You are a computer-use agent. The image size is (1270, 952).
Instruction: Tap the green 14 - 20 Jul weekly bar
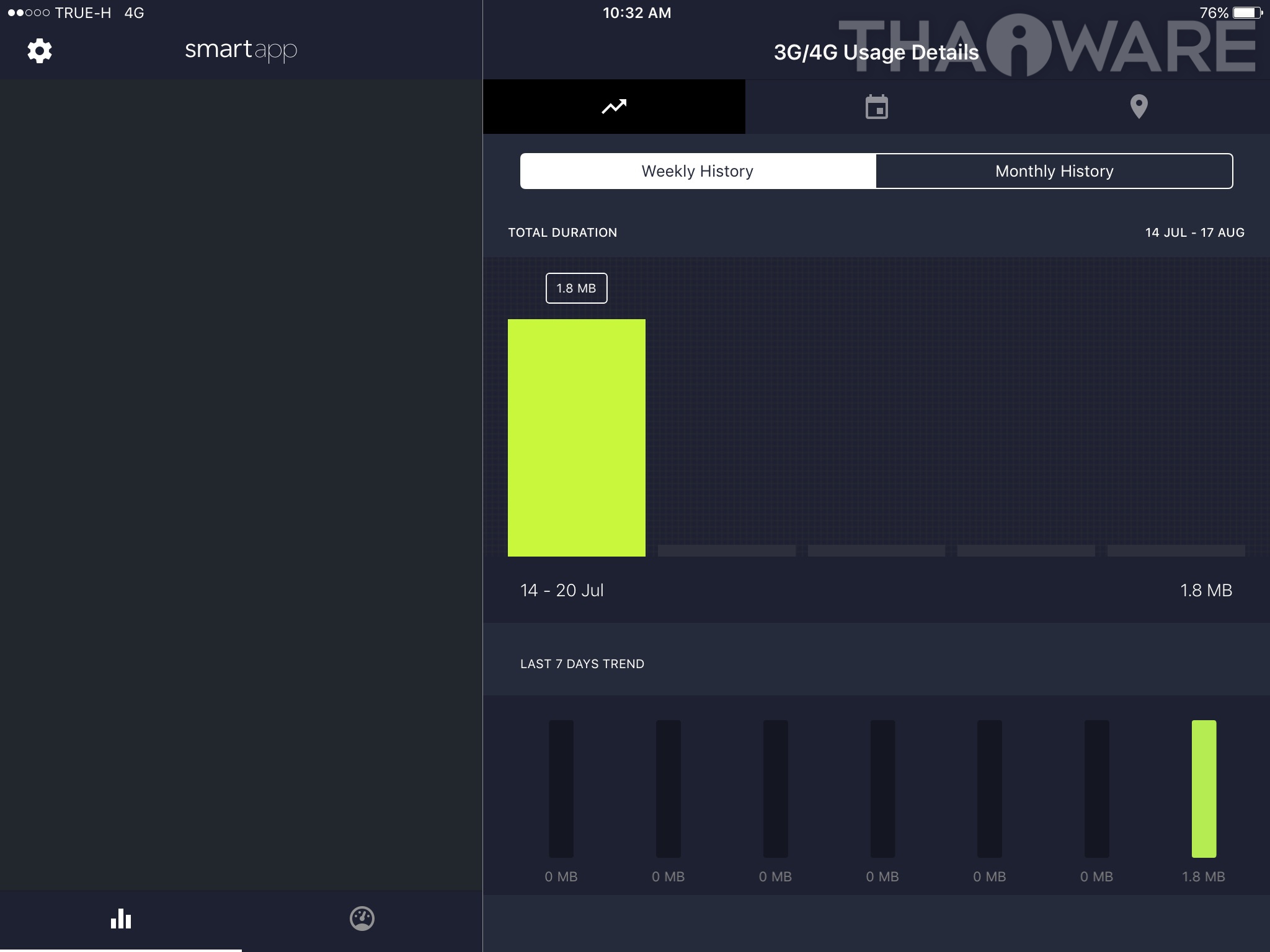coord(577,438)
